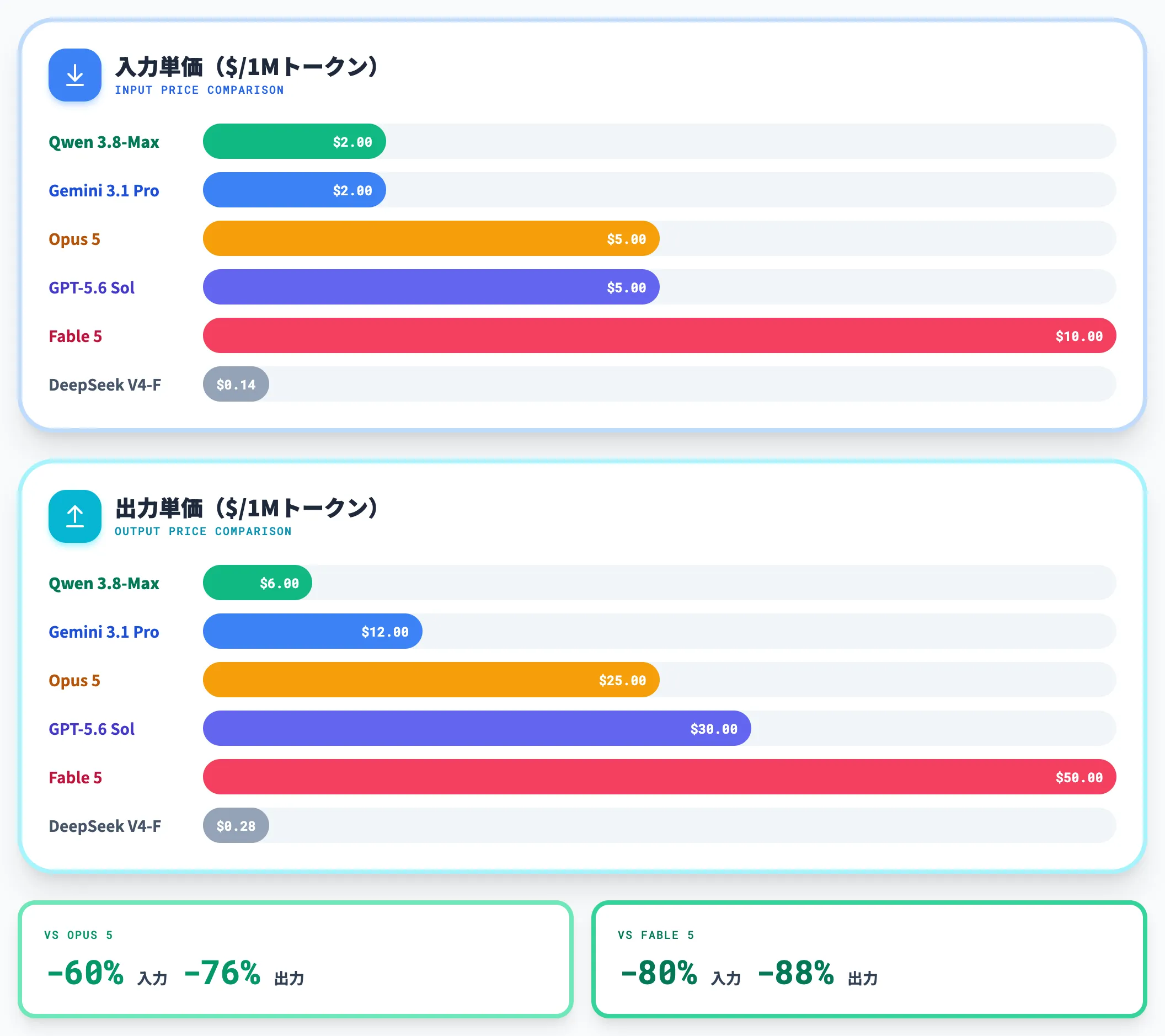Click the blue Gemini 3.1 Pro $12.00 output bar
Viewport: 1165px width, 1036px height.
pyautogui.click(x=312, y=631)
